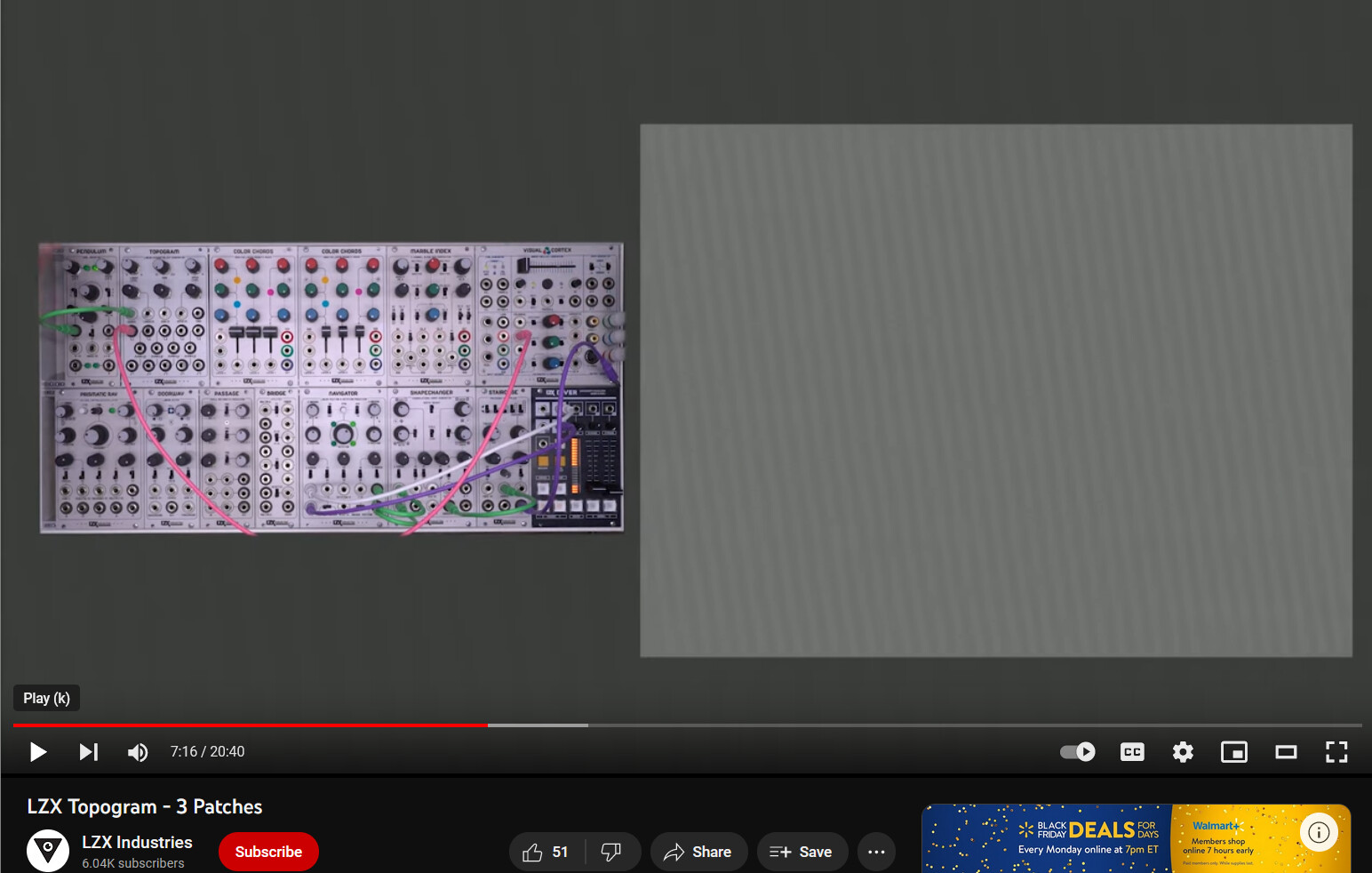Image resolution: width=1372 pixels, height=873 pixels.
Task: Toggle the autoplay switch
Action: pyautogui.click(x=1078, y=752)
